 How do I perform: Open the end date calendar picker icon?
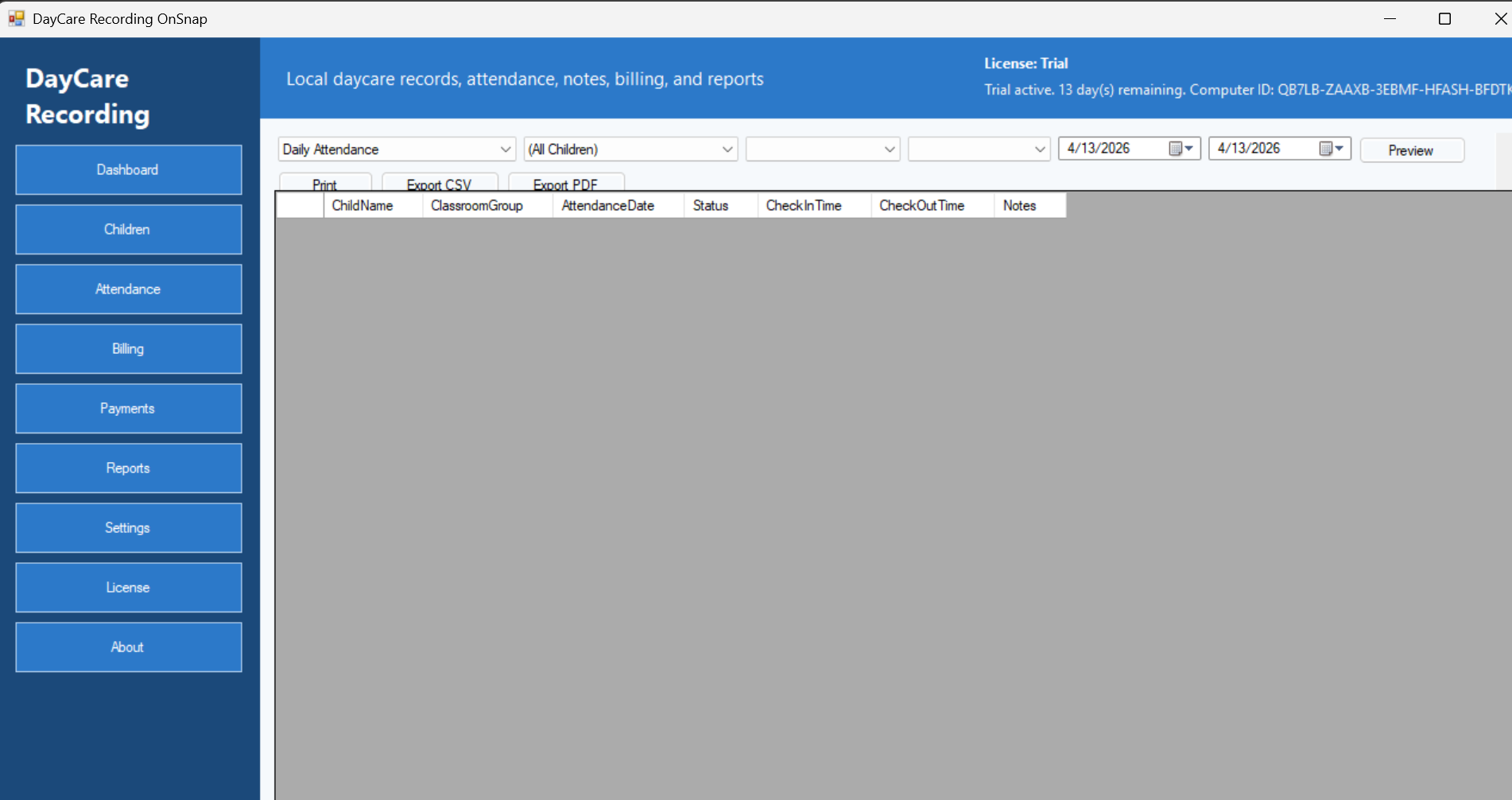click(x=1331, y=149)
